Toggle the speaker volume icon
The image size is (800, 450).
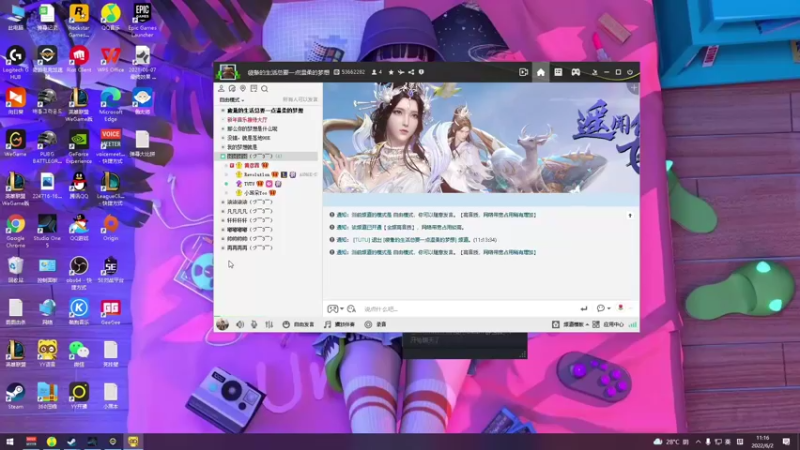[x=240, y=324]
